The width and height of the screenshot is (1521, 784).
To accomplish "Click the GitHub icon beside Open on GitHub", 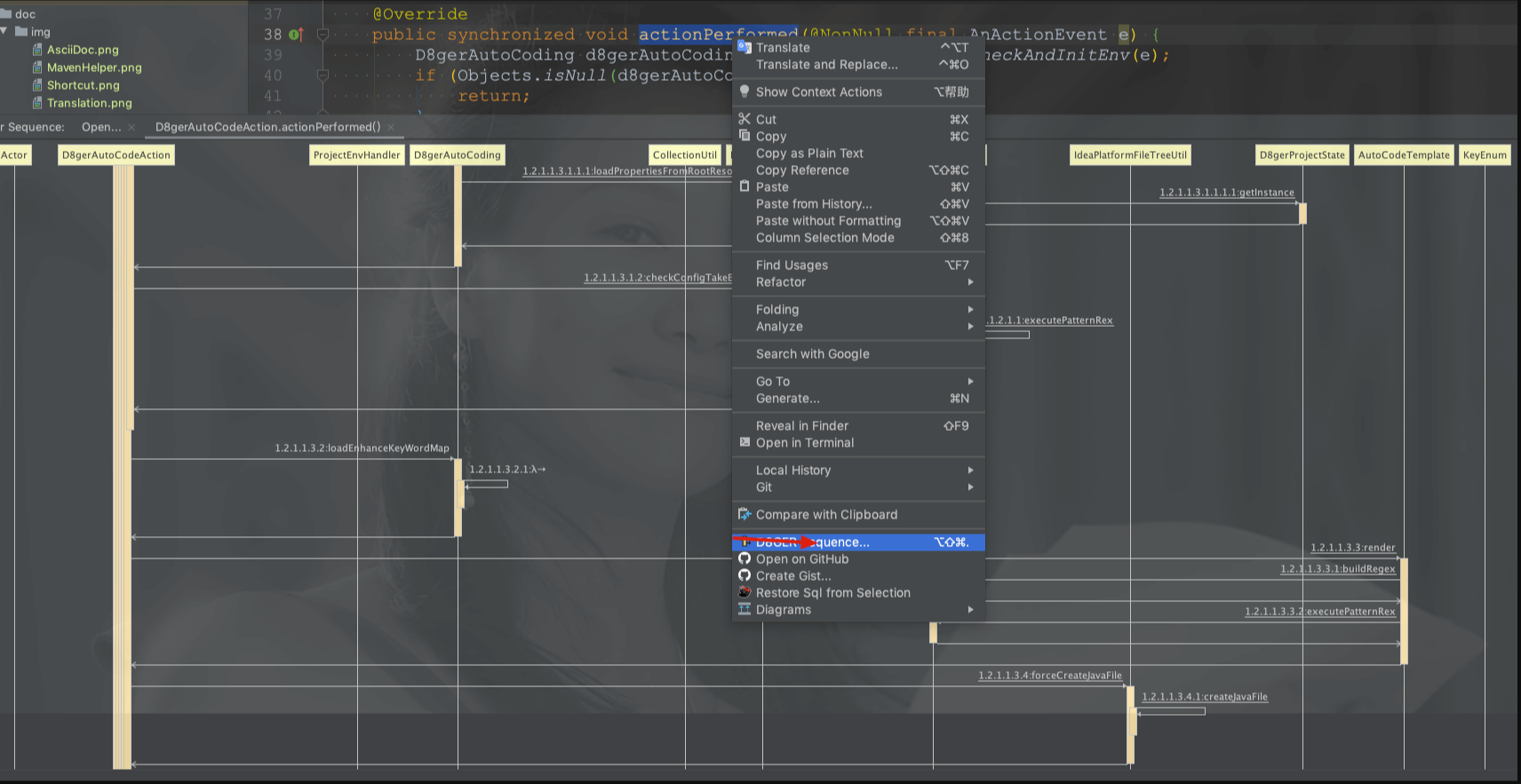I will [745, 558].
